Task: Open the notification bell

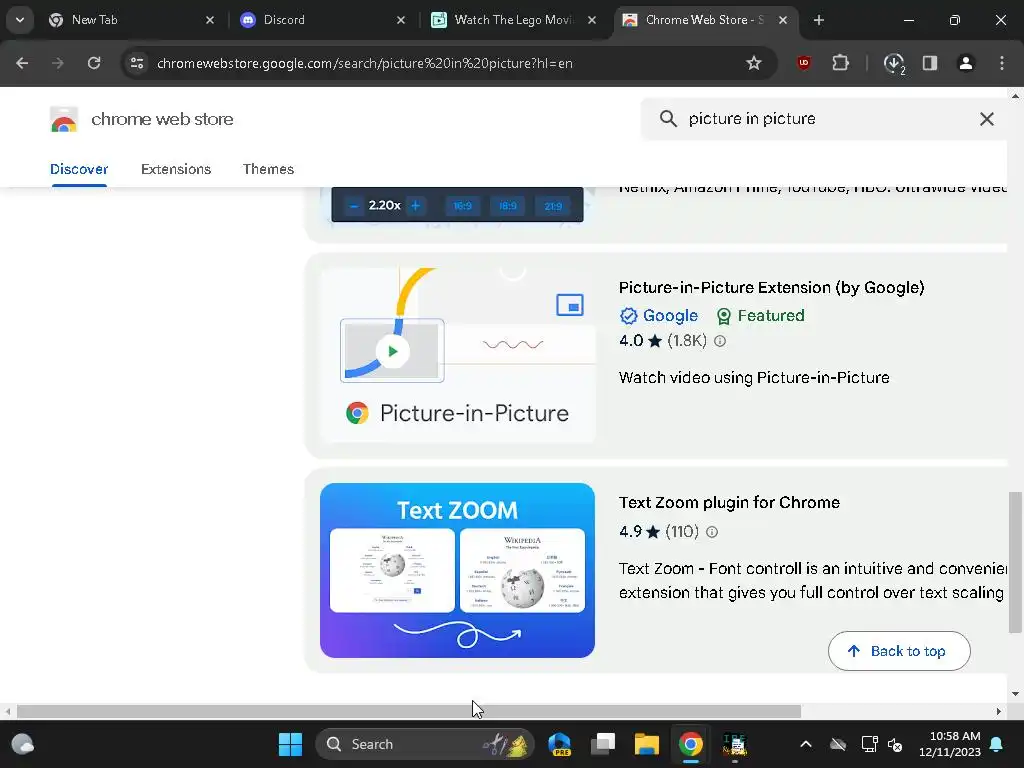Action: pos(997,744)
